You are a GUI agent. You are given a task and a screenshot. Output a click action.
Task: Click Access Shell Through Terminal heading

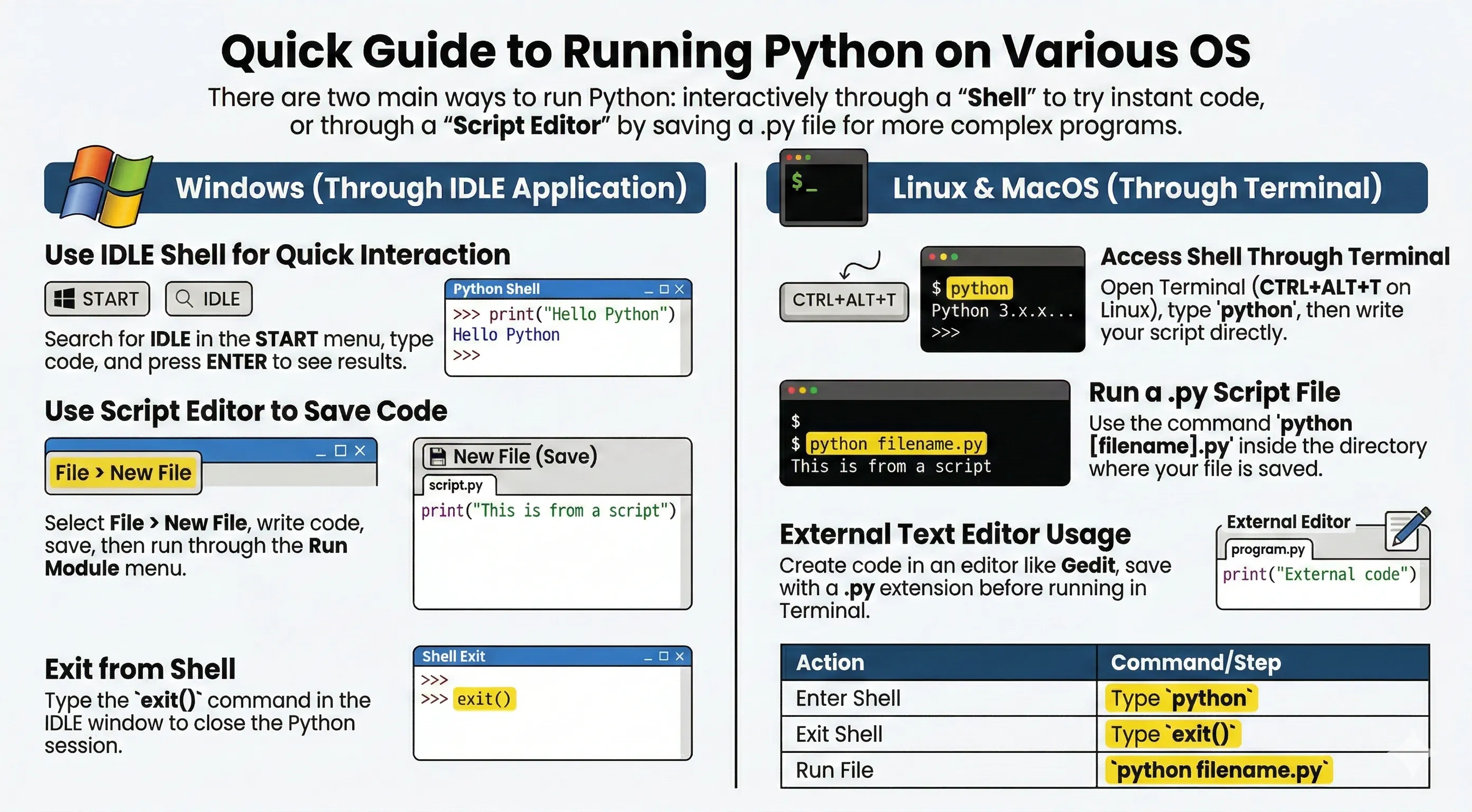click(x=1275, y=256)
